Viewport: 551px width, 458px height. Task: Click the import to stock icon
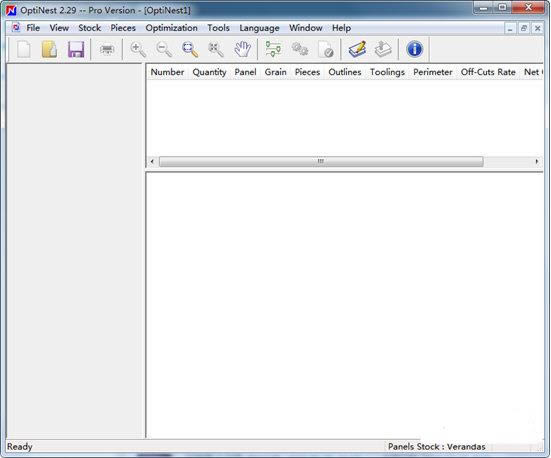point(383,49)
